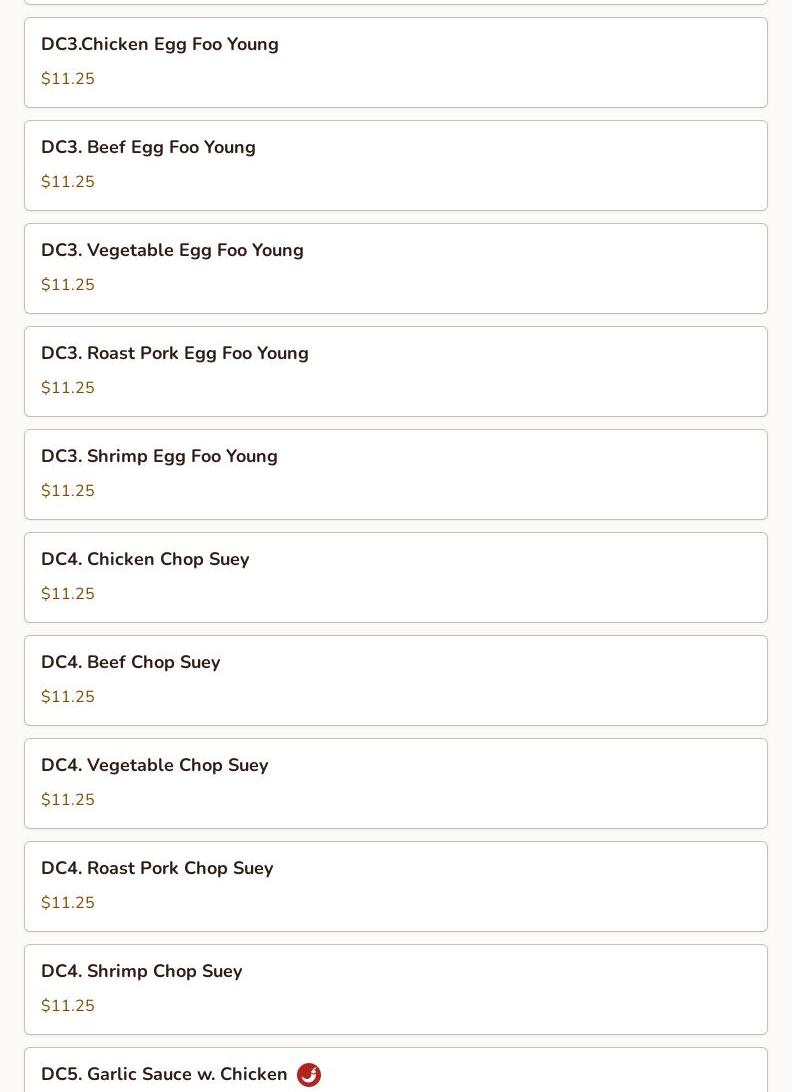Open DC4. Chicken Chop Suey item
The height and width of the screenshot is (1092, 792).
(x=396, y=578)
